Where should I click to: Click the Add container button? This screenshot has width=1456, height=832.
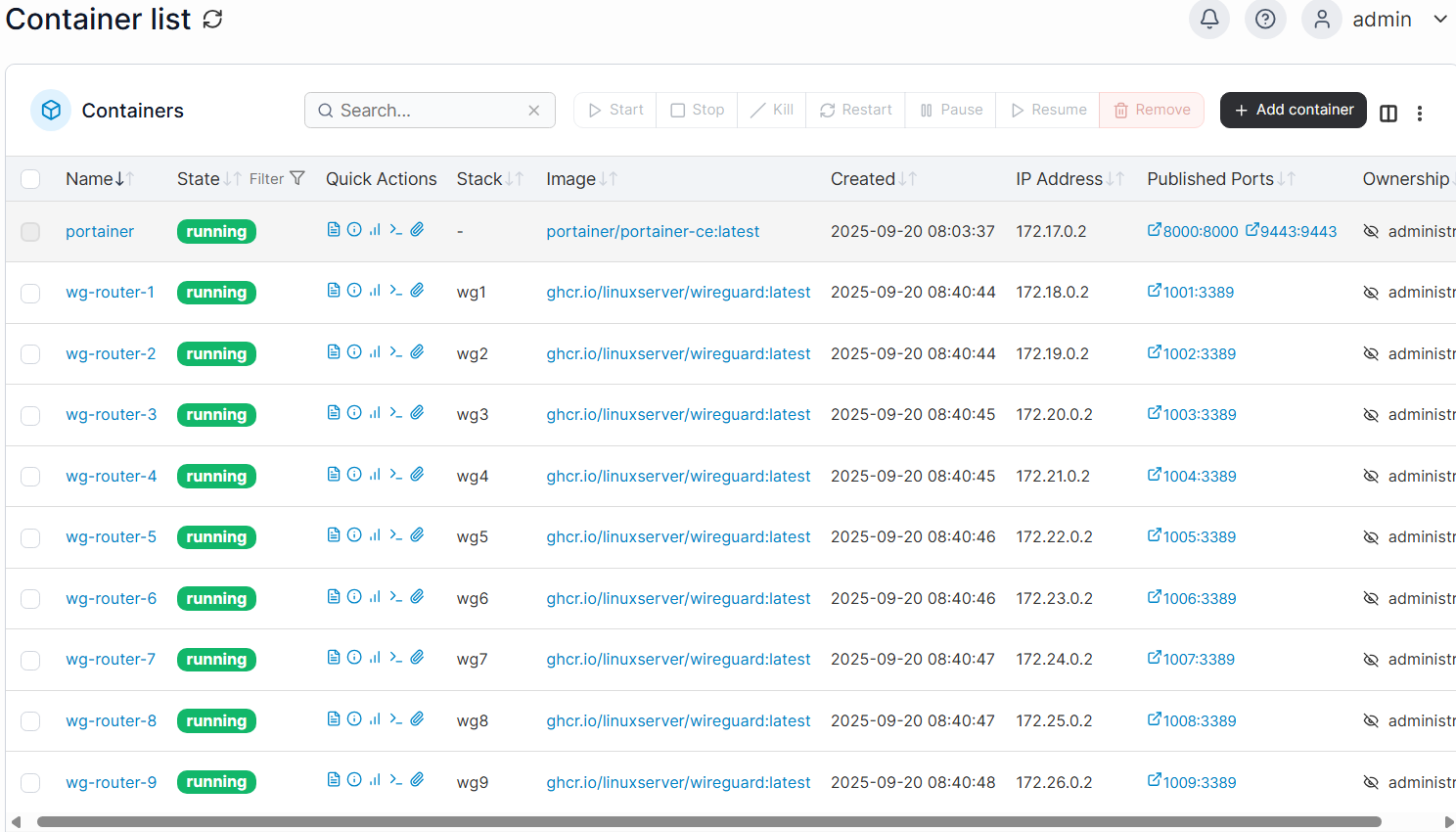click(x=1294, y=110)
